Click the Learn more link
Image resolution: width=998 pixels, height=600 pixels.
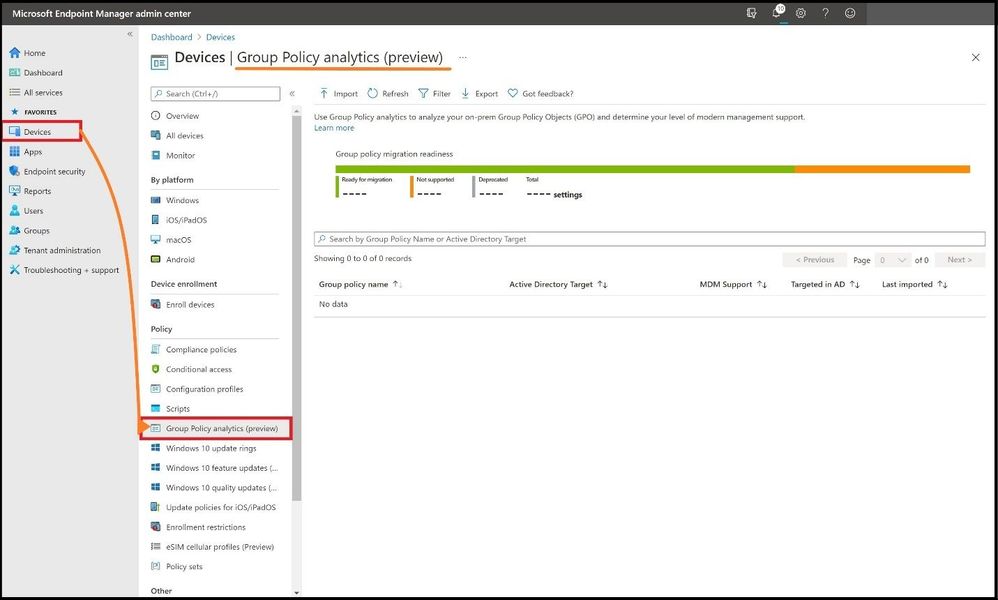tap(334, 128)
